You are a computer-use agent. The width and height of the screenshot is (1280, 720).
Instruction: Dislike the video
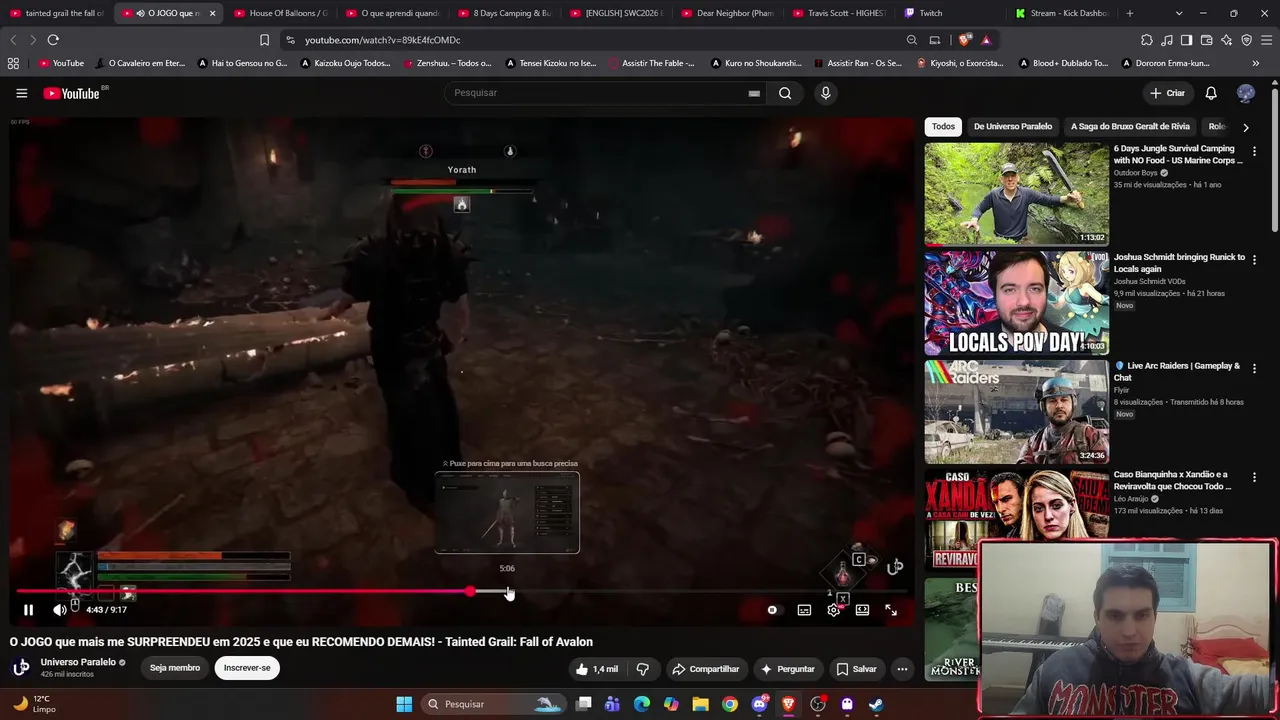643,669
